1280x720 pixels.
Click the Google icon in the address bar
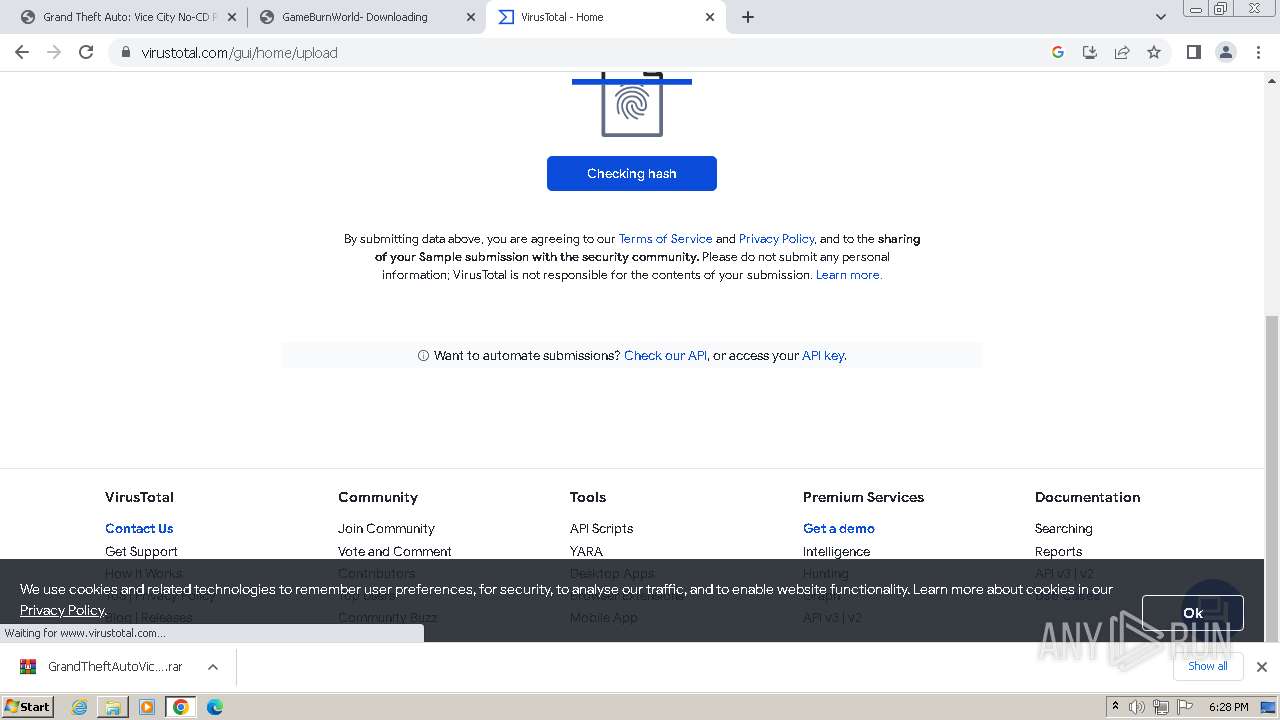1058,52
